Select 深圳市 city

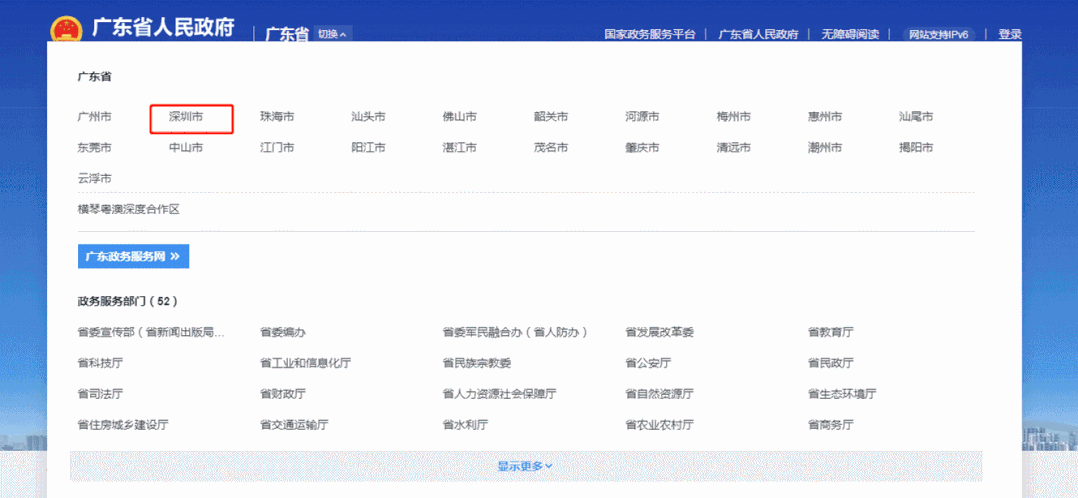(186, 117)
